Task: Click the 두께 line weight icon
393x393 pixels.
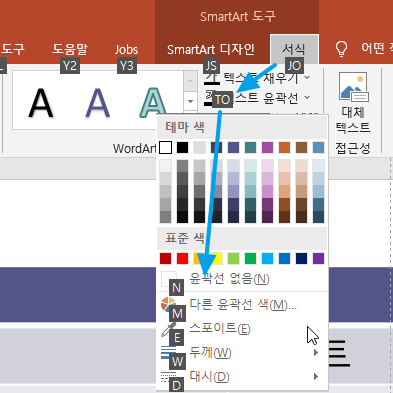Action: [x=168, y=352]
